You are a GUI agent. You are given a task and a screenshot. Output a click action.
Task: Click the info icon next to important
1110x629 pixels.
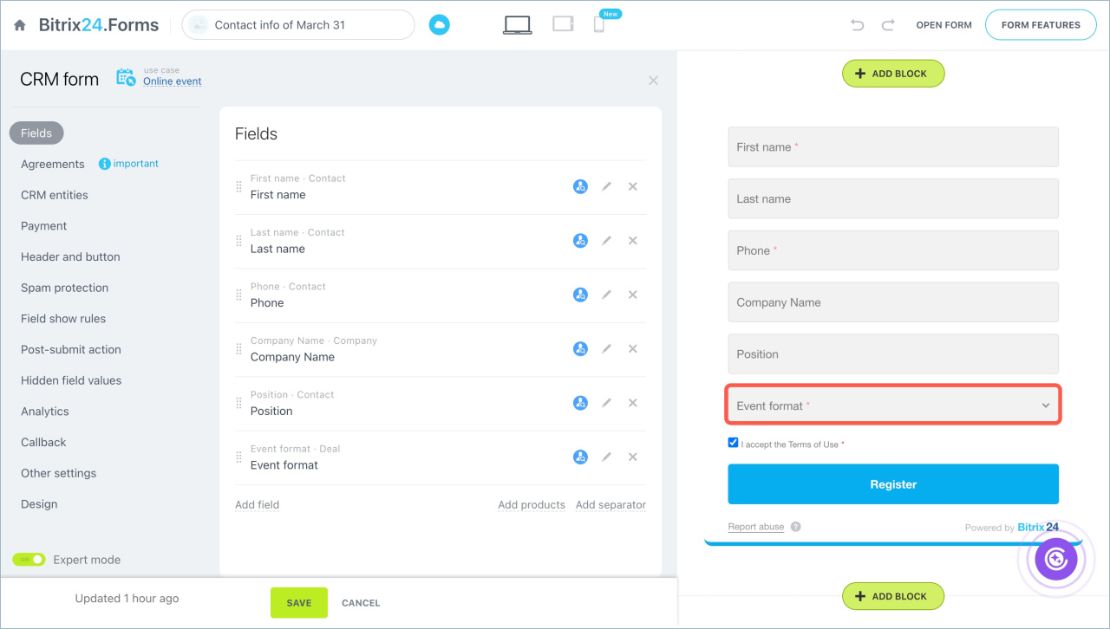pos(104,164)
